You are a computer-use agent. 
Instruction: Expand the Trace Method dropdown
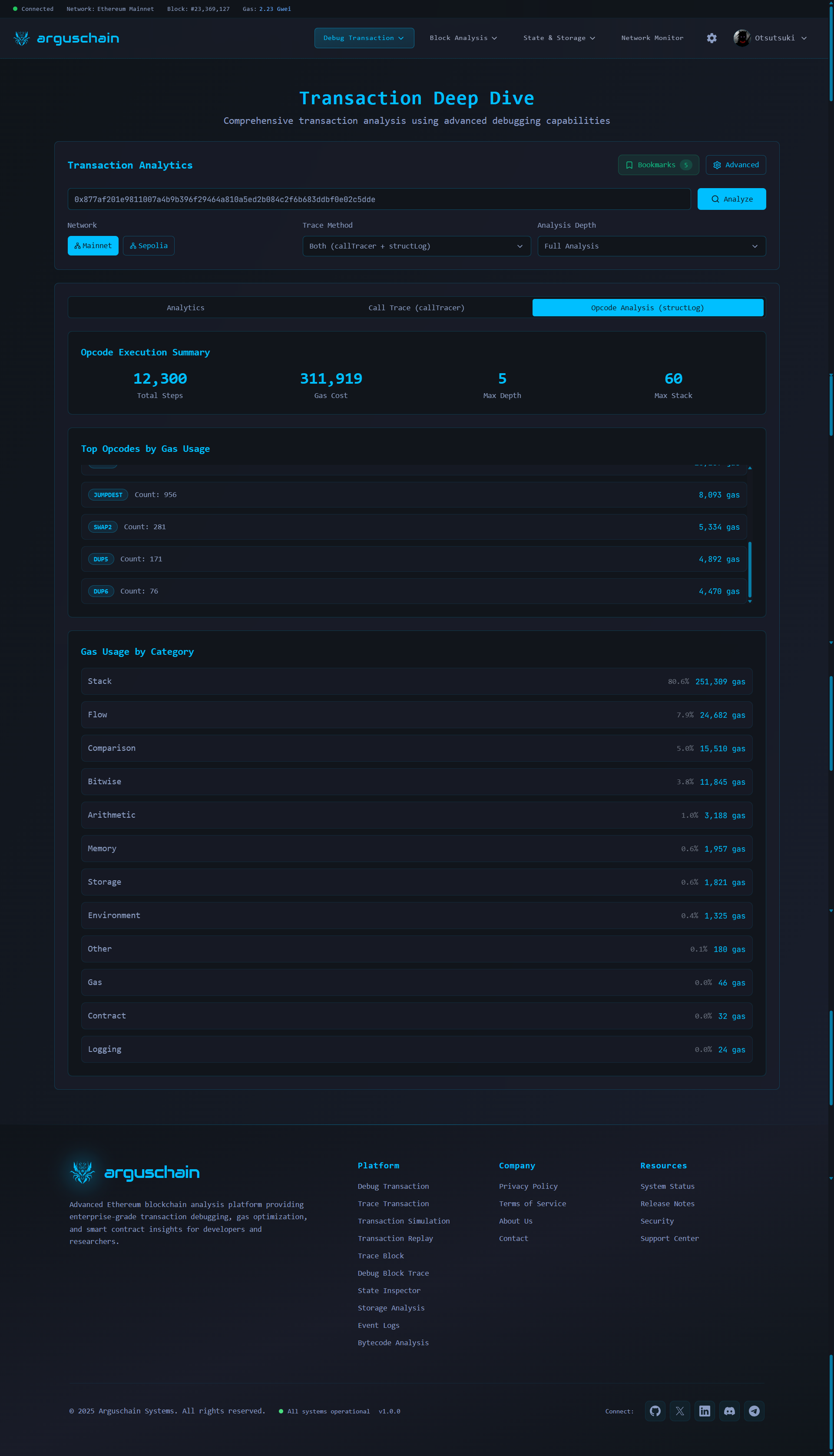[x=417, y=246]
